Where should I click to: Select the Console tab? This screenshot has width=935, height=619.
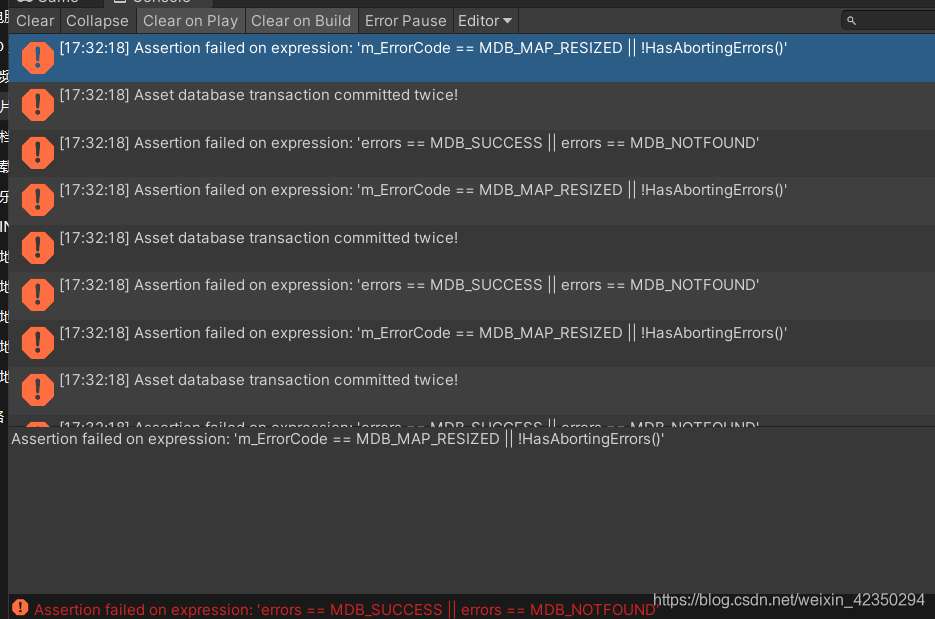(158, 2)
